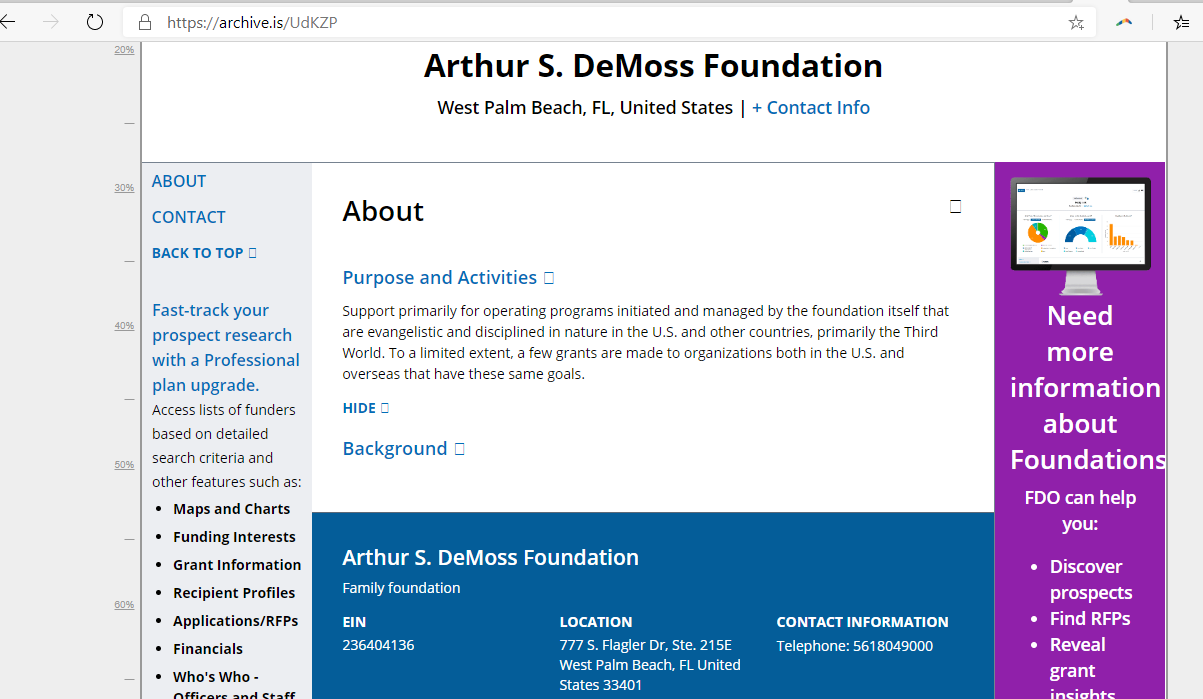Screen dimensions: 1203x699
Task: Bookmark page with the star icon
Action: point(1076,22)
